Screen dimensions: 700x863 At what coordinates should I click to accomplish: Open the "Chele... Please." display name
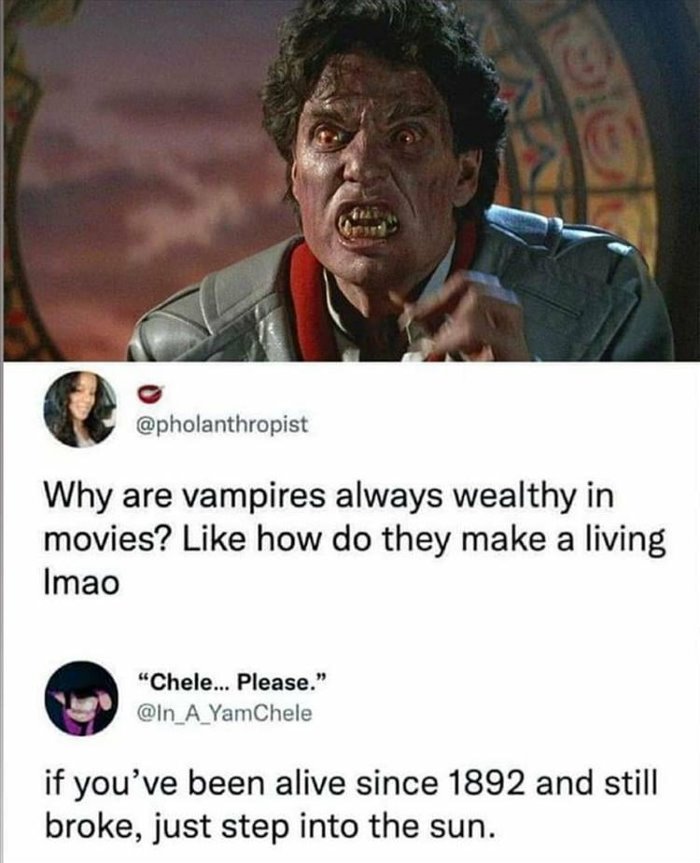point(232,682)
